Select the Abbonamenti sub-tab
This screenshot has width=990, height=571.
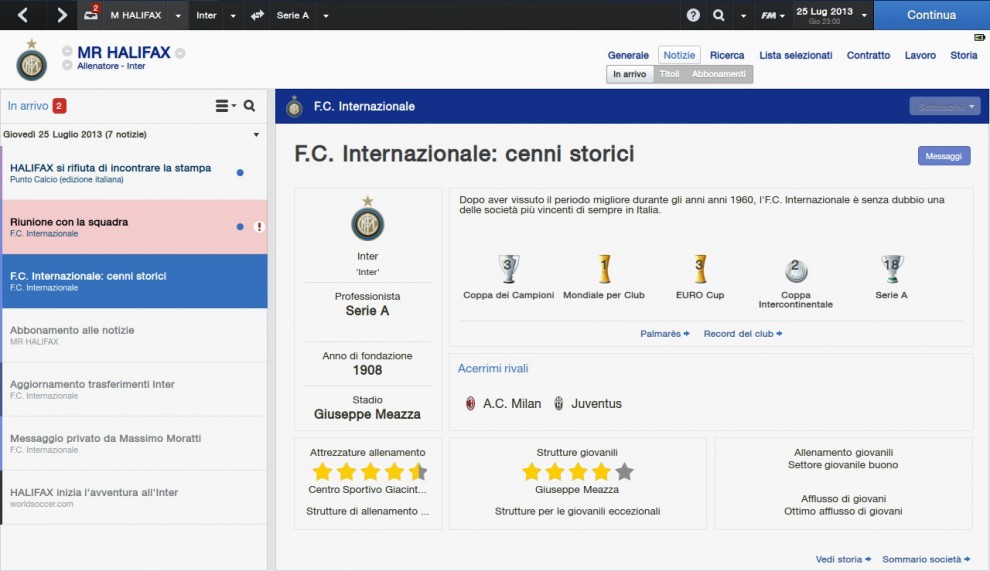pyautogui.click(x=719, y=74)
